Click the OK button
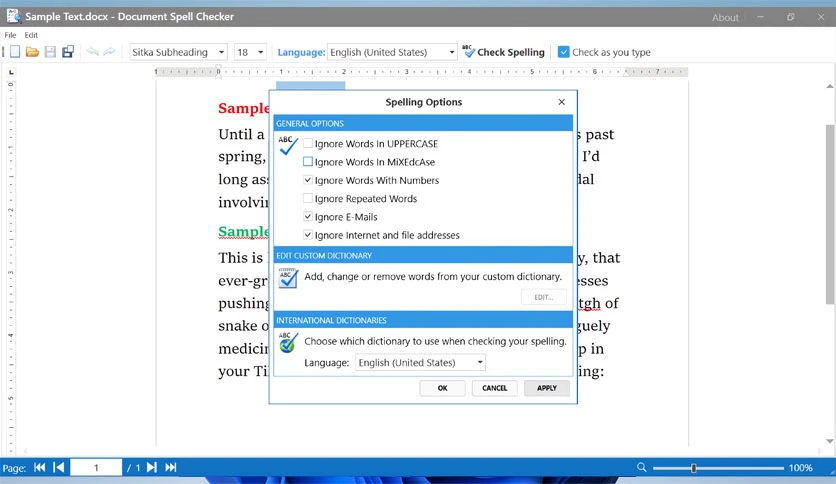The width and height of the screenshot is (836, 484). (443, 388)
